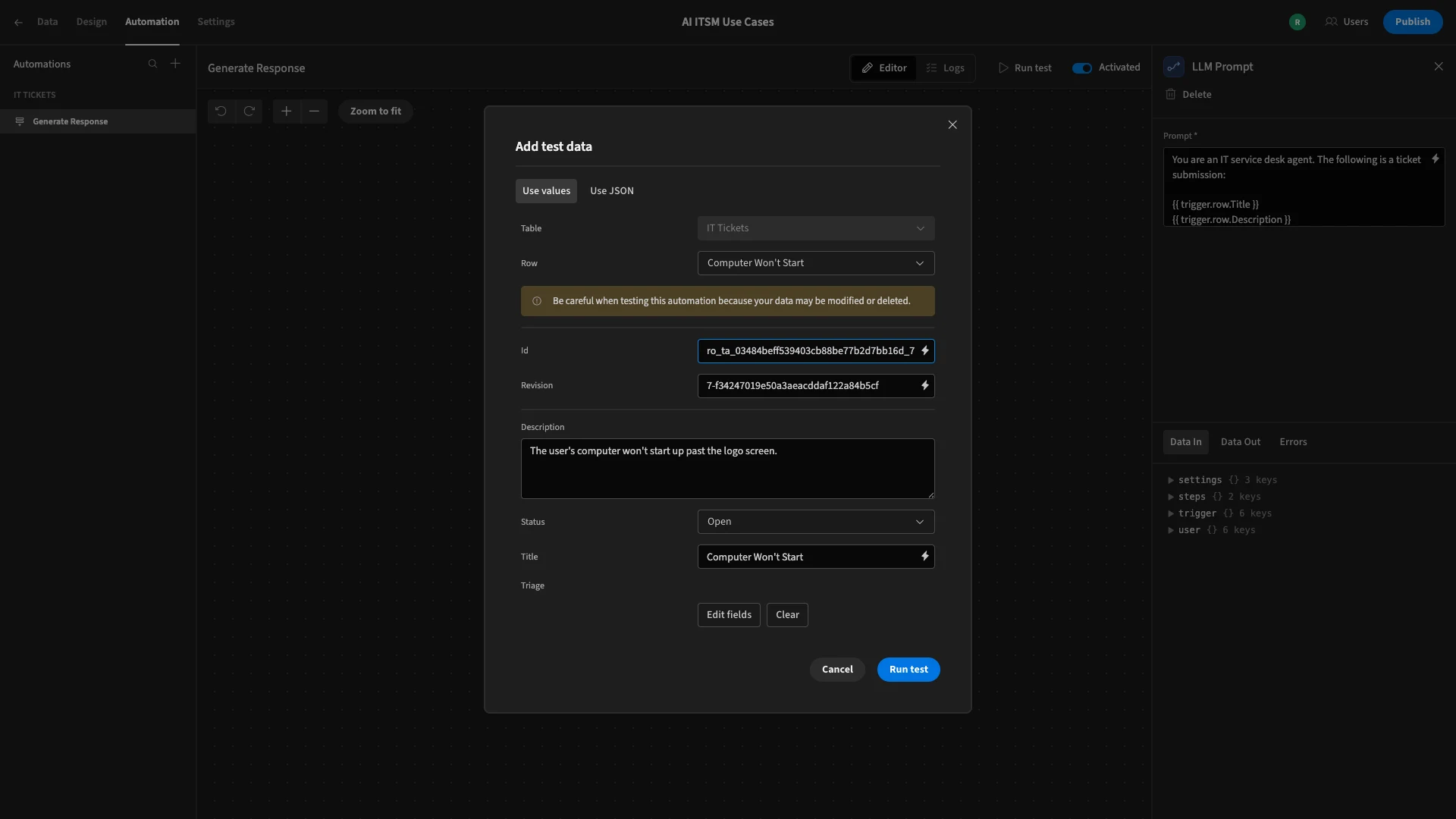This screenshot has width=1456, height=819.
Task: Open the Errors tab
Action: point(1293,442)
